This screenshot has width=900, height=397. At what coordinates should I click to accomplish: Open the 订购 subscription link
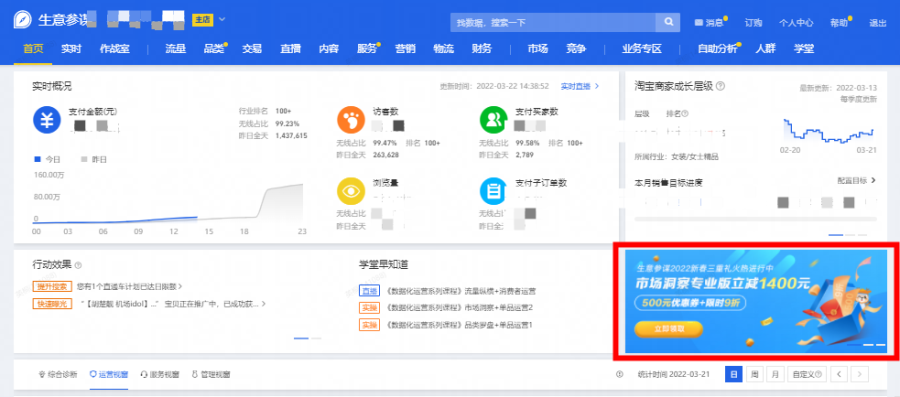click(x=753, y=23)
